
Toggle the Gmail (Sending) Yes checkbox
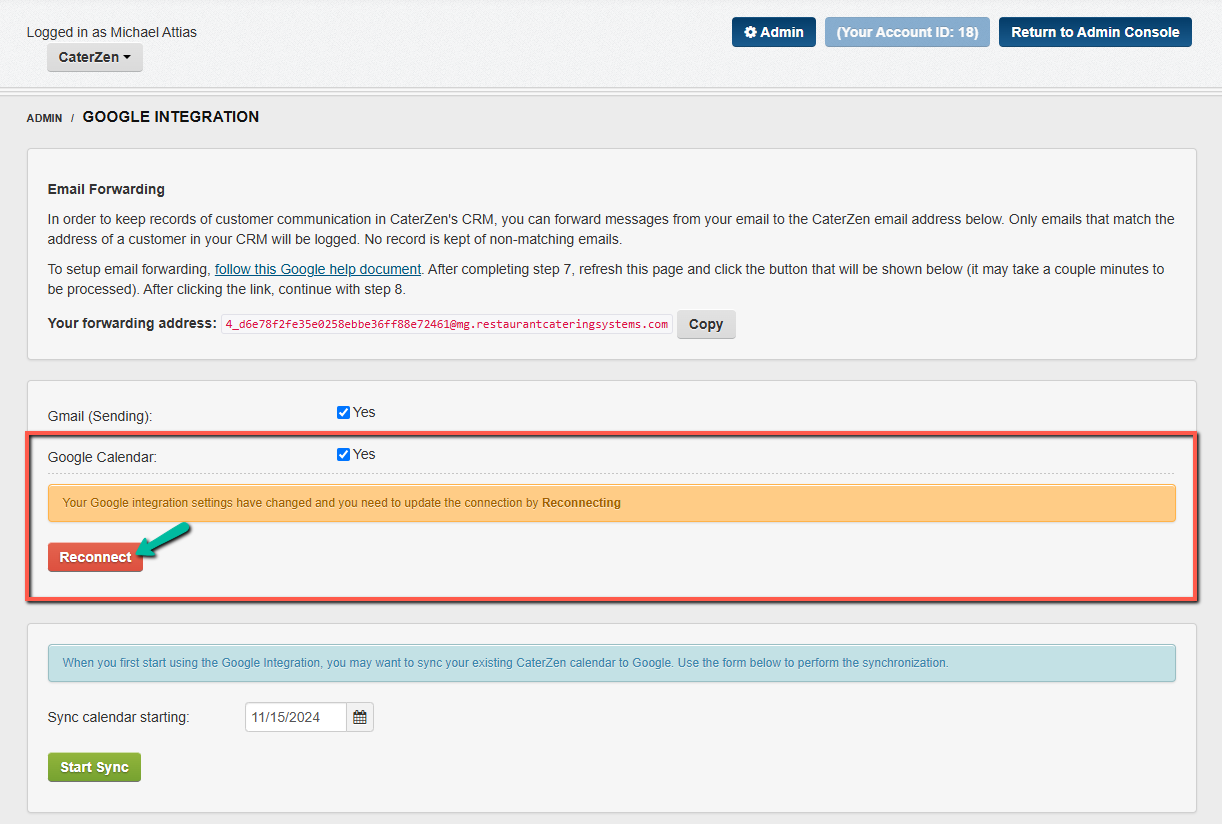pos(343,412)
